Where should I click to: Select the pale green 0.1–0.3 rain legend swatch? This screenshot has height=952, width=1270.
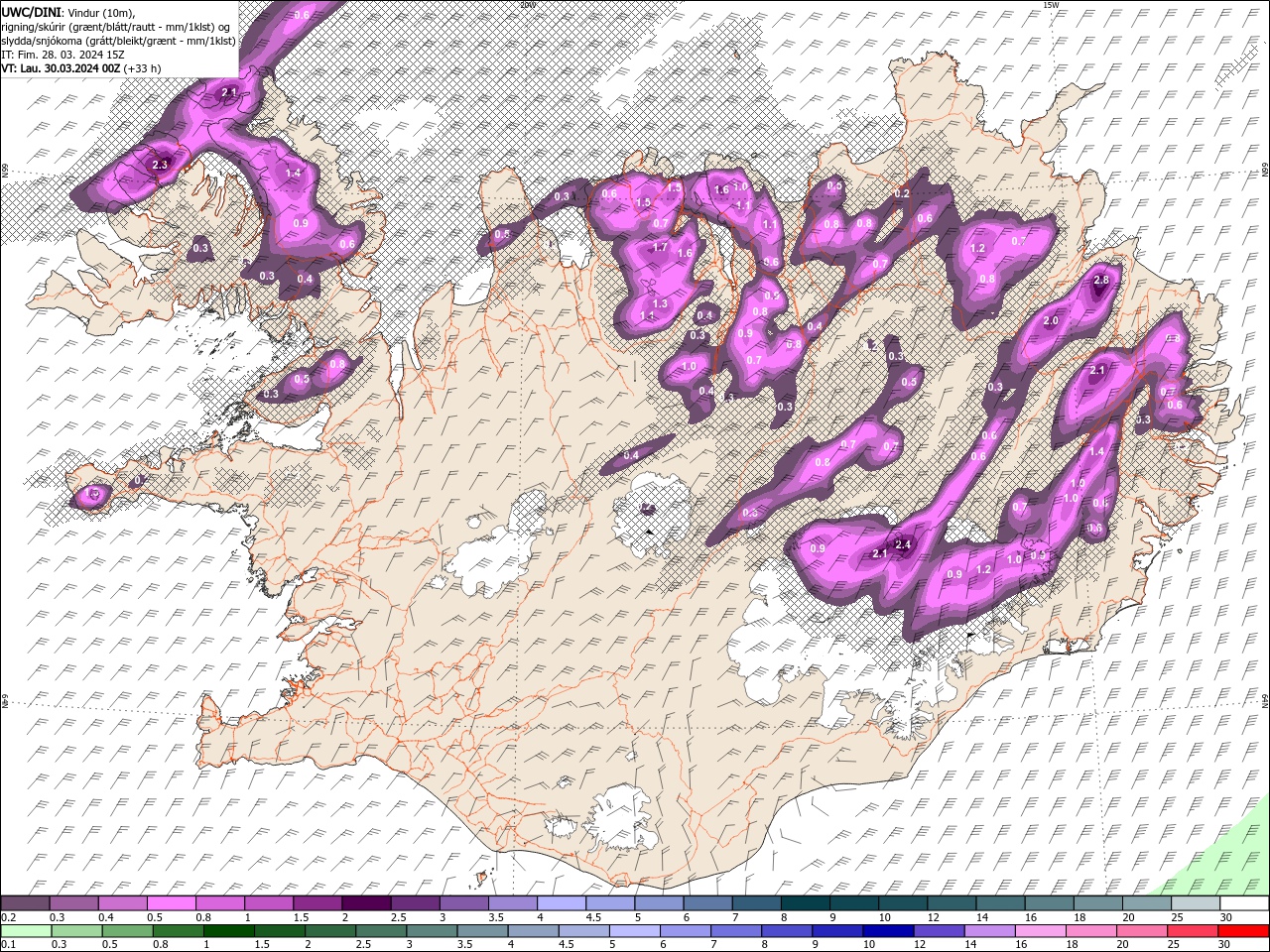26,931
